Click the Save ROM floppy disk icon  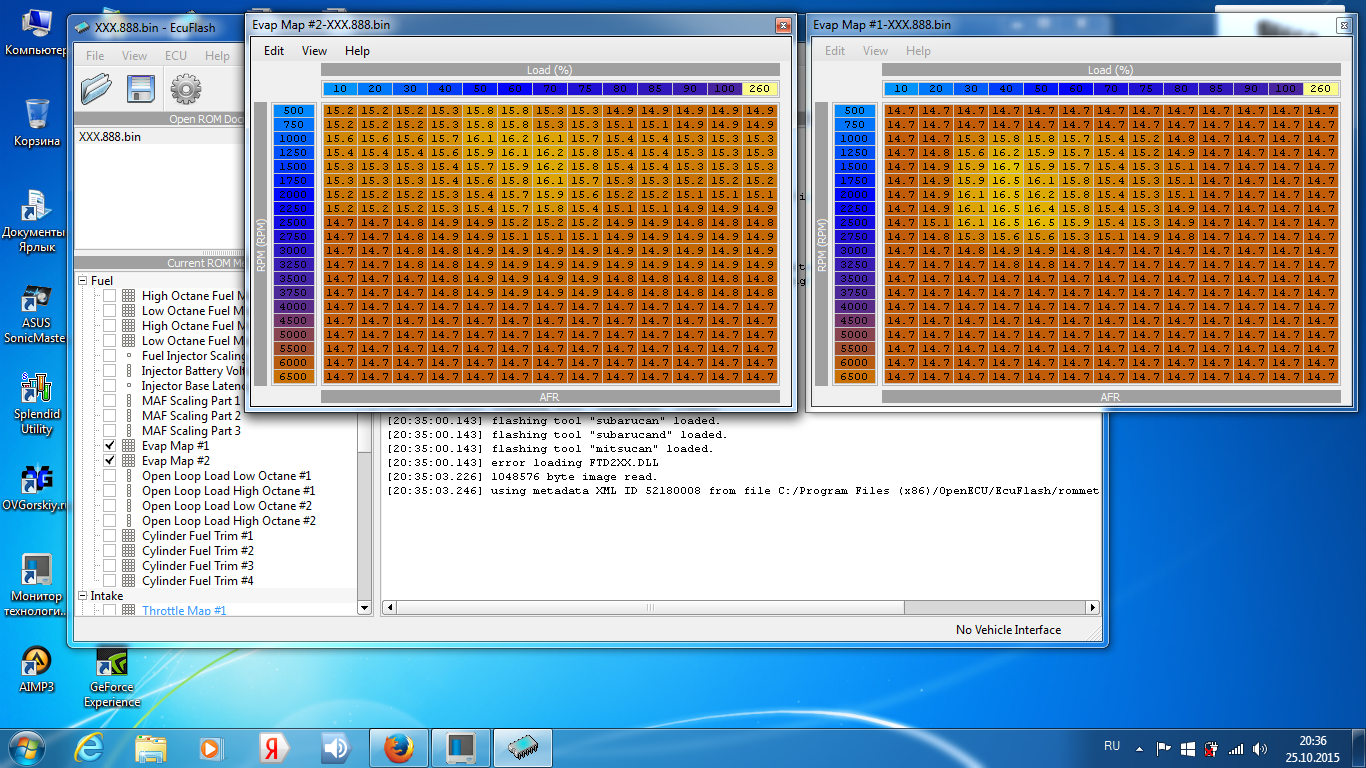click(x=140, y=90)
